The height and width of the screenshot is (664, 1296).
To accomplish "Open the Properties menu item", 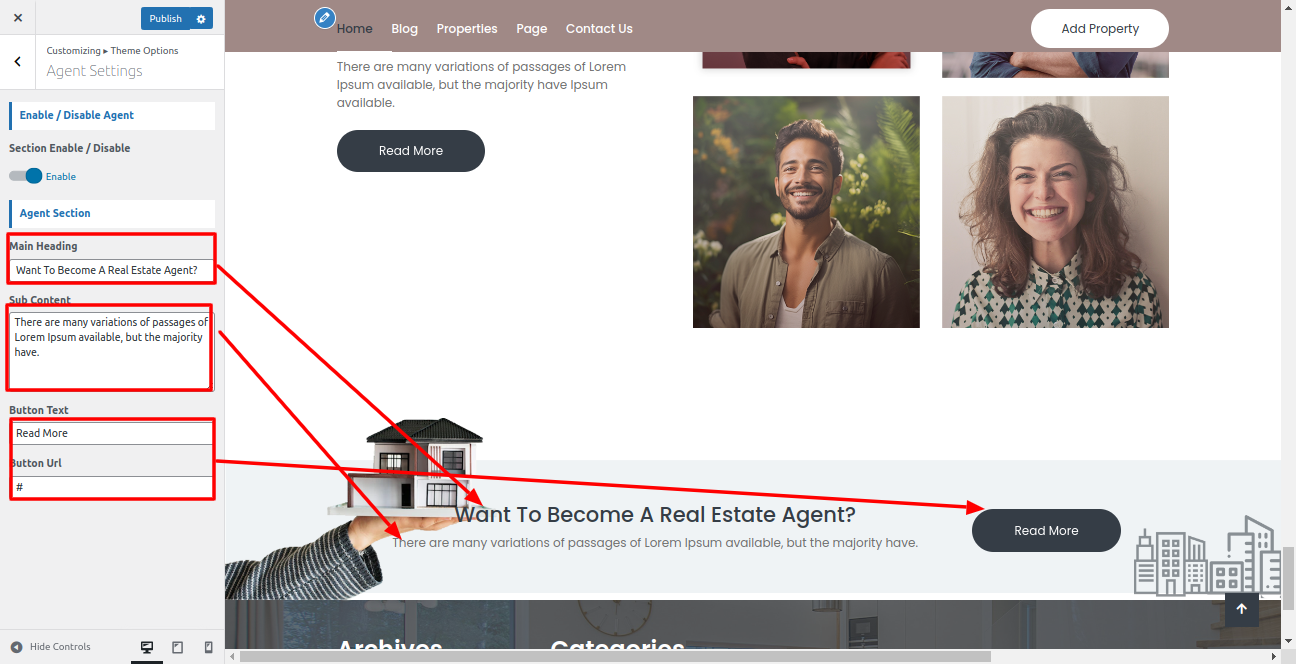I will [467, 29].
